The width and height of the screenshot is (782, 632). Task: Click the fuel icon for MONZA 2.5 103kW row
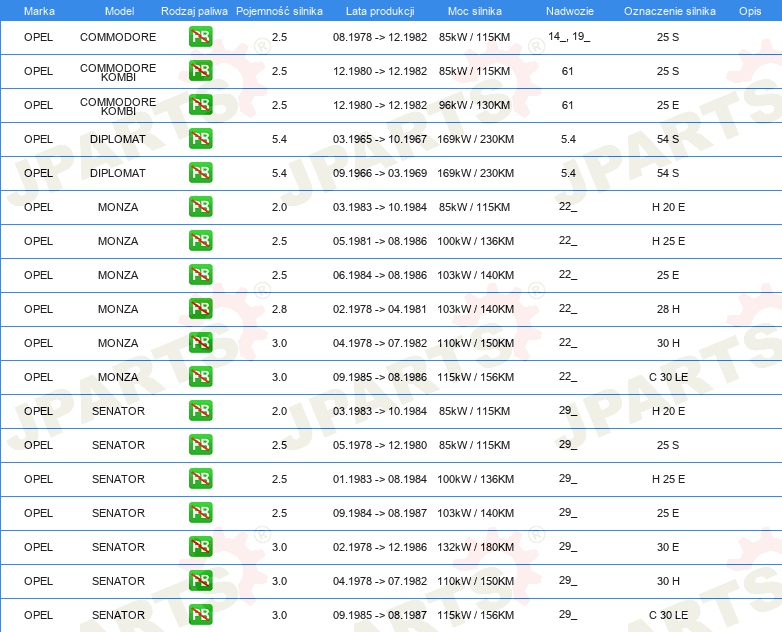click(200, 274)
